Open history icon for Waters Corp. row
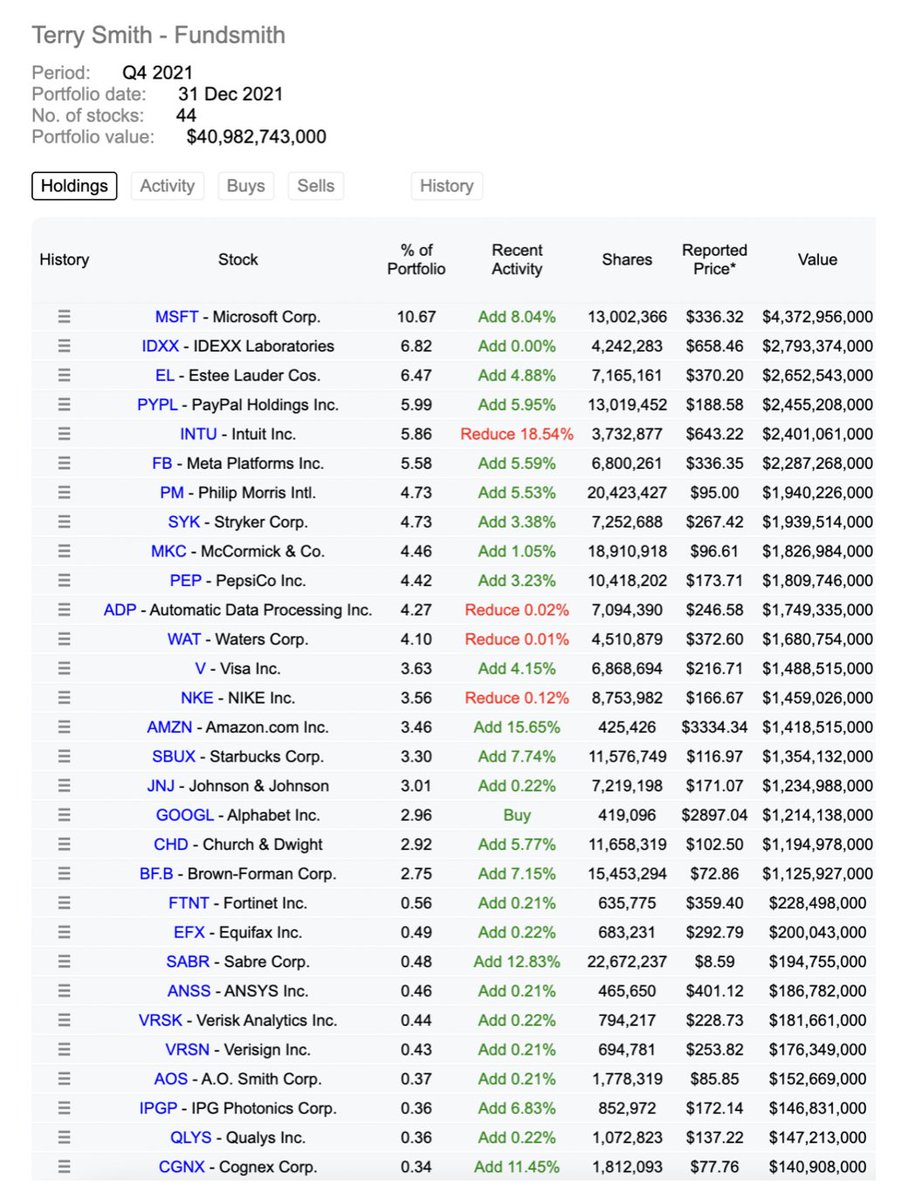922x1200 pixels. pos(64,640)
